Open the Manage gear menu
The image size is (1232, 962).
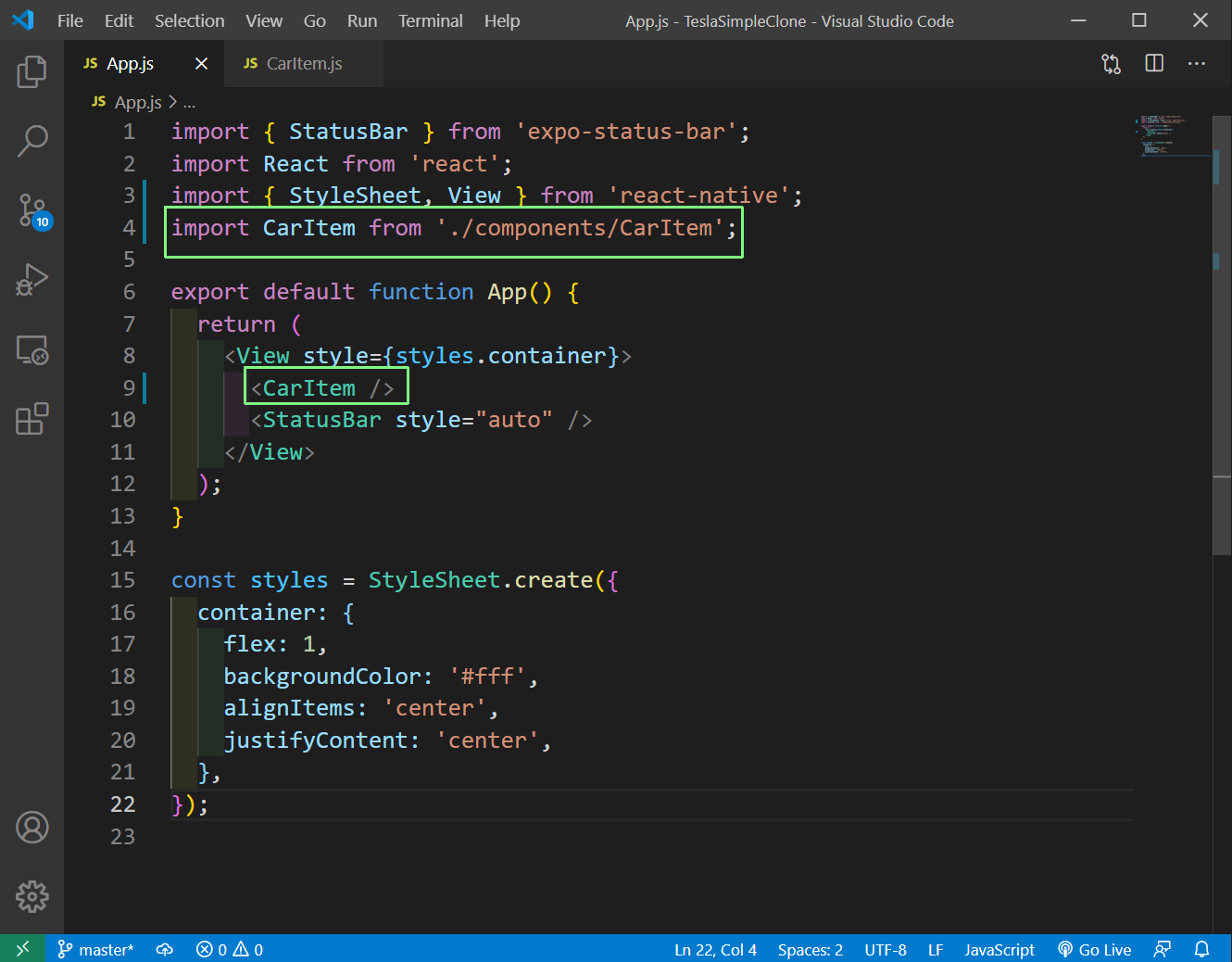click(31, 896)
